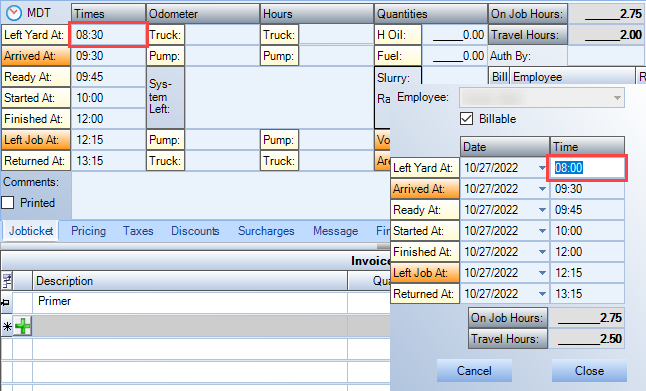The width and height of the screenshot is (646, 391).
Task: Click the Cancel button
Action: pos(474,370)
